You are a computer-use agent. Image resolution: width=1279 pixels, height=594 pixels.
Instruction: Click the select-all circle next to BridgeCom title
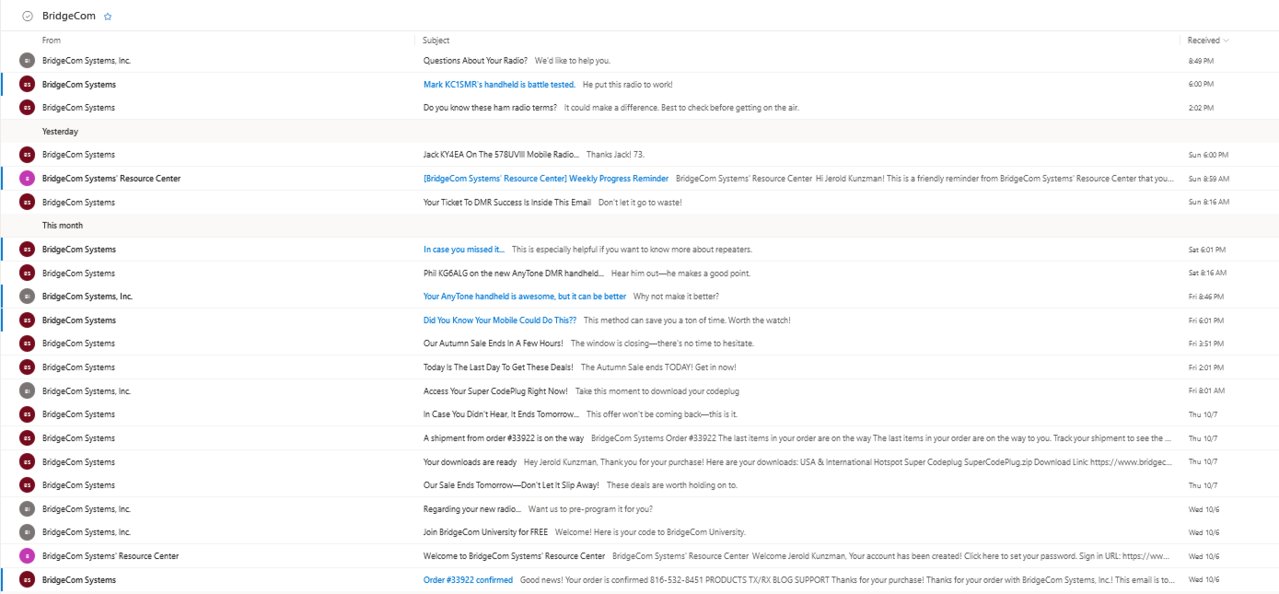click(27, 16)
